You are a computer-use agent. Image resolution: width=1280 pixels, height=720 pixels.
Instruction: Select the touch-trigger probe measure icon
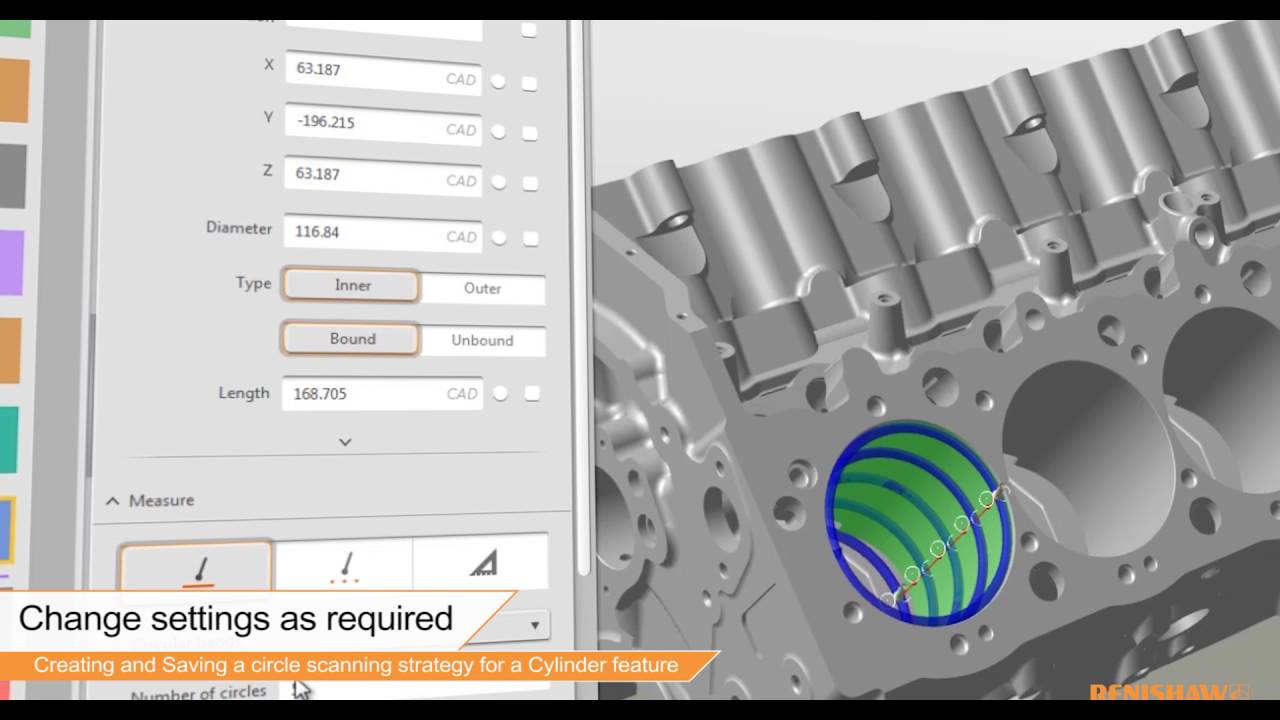[x=196, y=566]
